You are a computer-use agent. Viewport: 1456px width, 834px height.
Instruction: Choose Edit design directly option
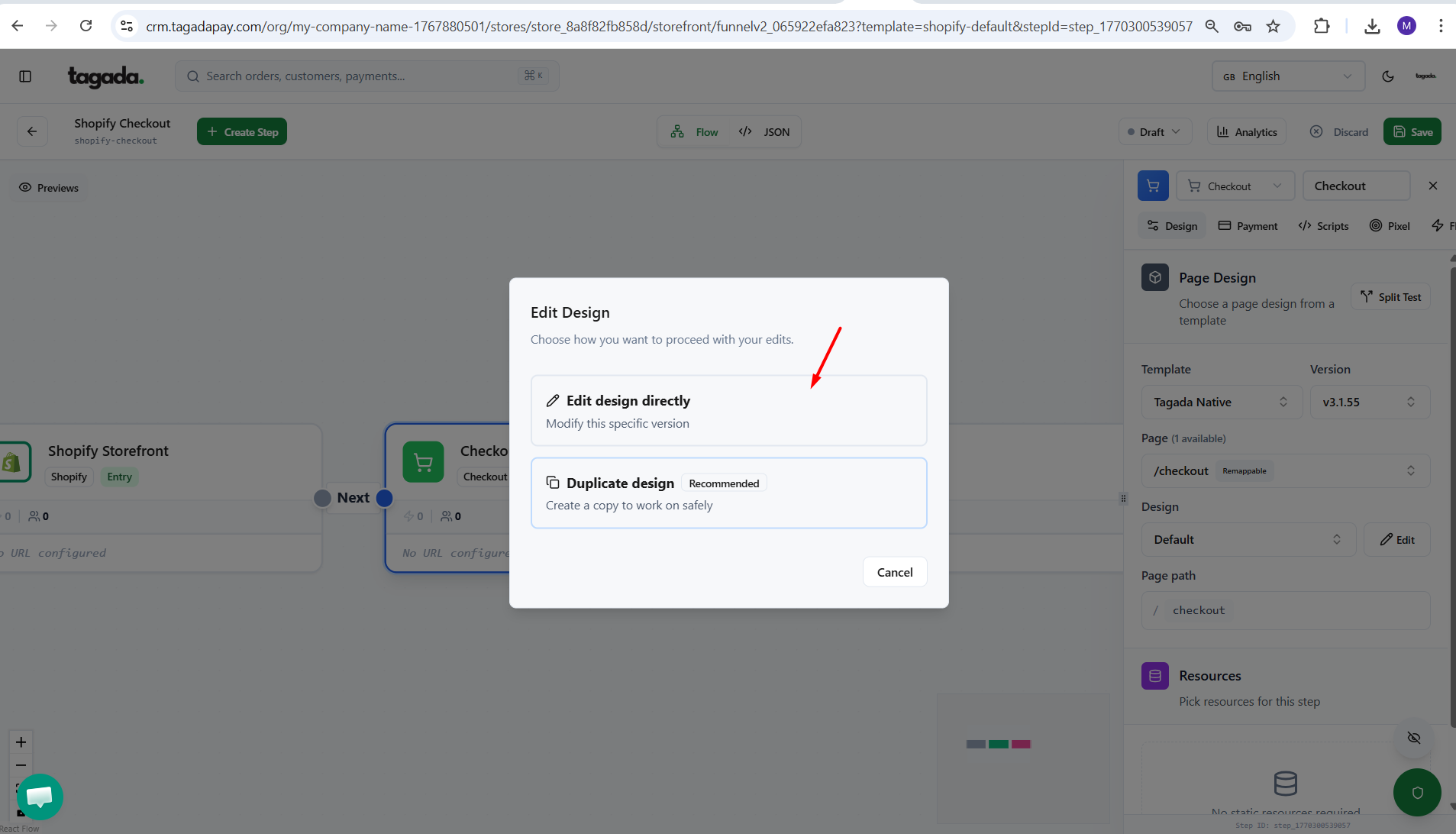pyautogui.click(x=728, y=411)
